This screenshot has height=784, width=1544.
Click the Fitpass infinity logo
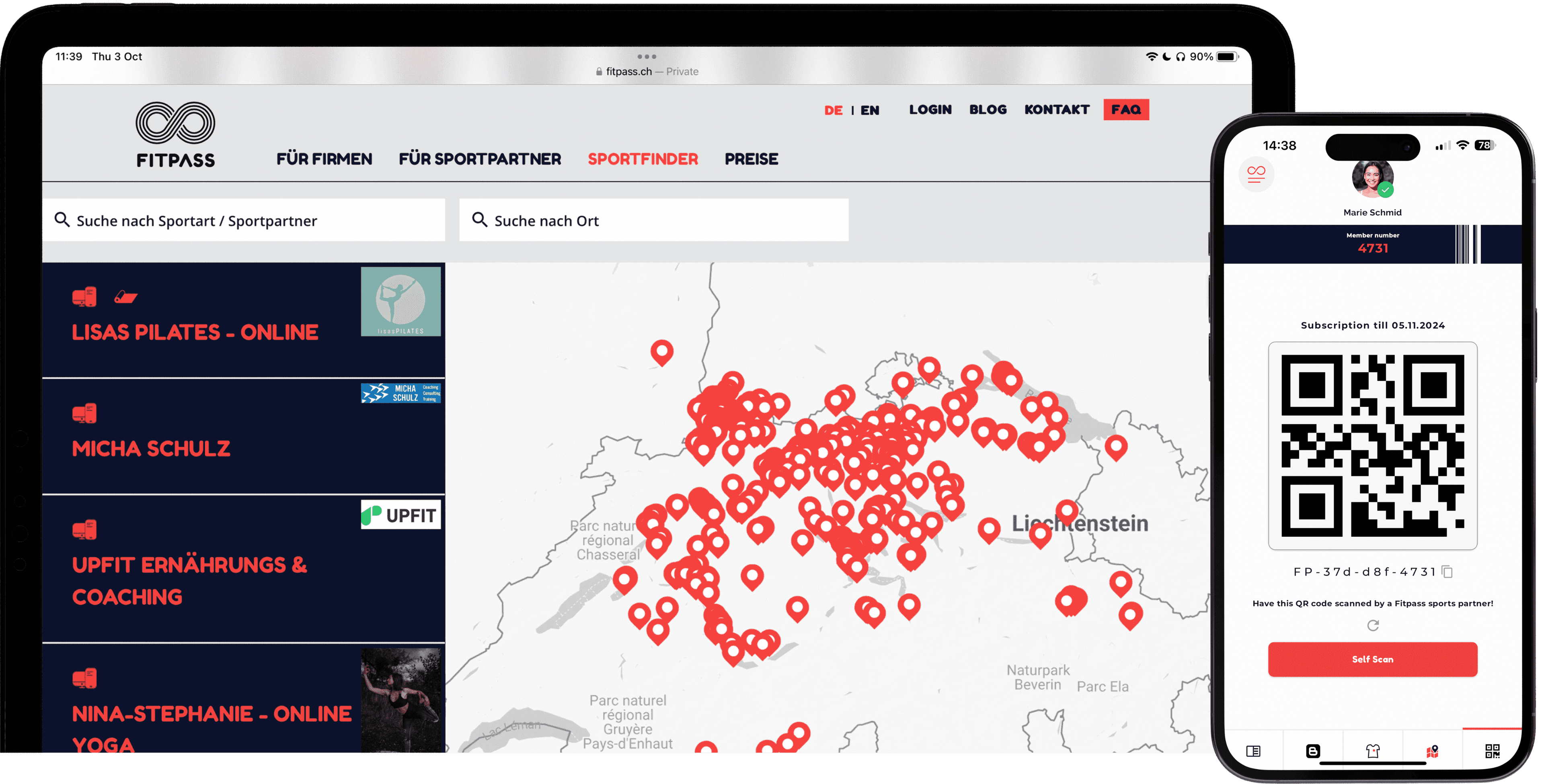175,123
